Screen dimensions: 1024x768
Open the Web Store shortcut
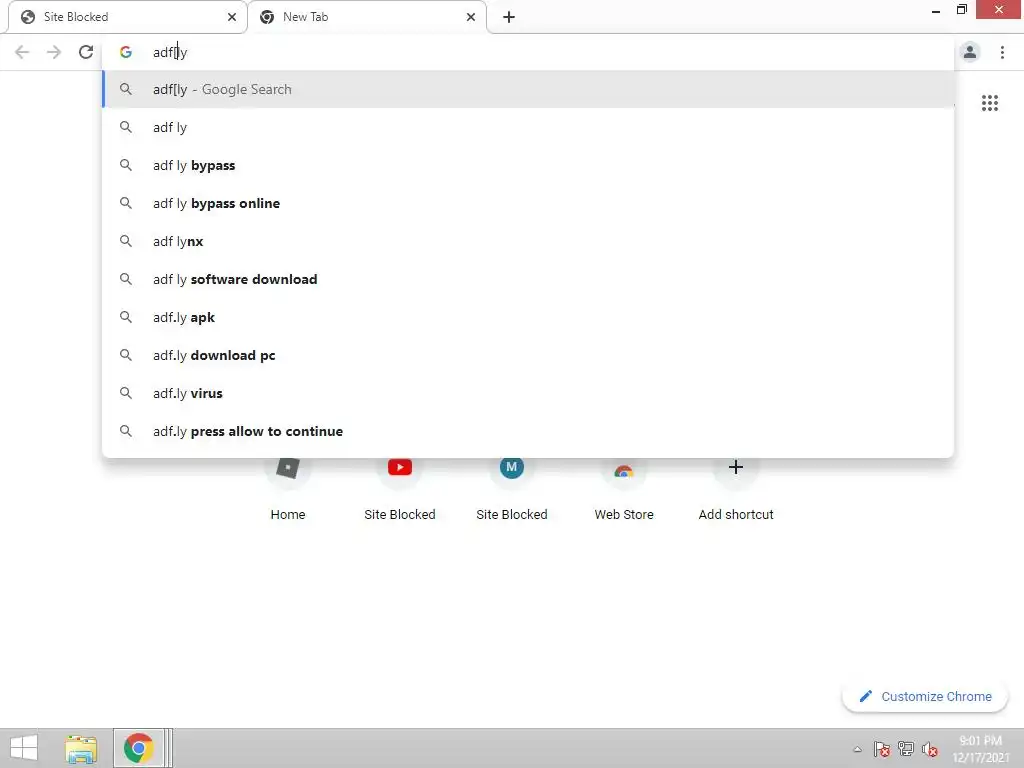(624, 490)
